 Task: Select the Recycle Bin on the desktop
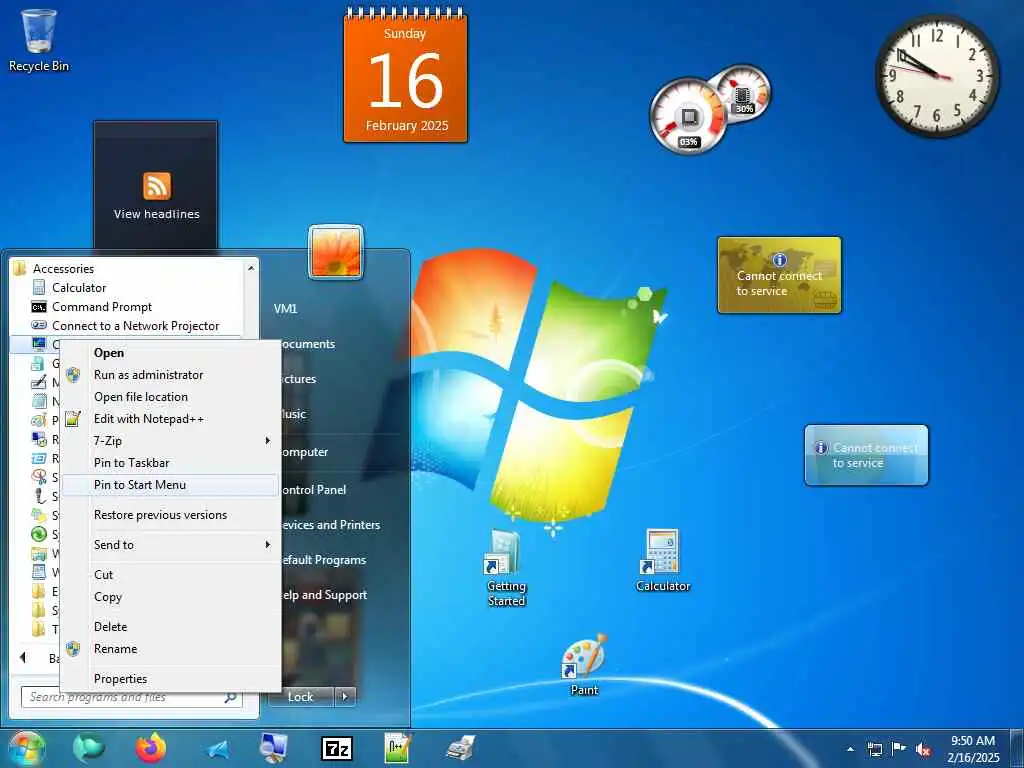(x=39, y=40)
